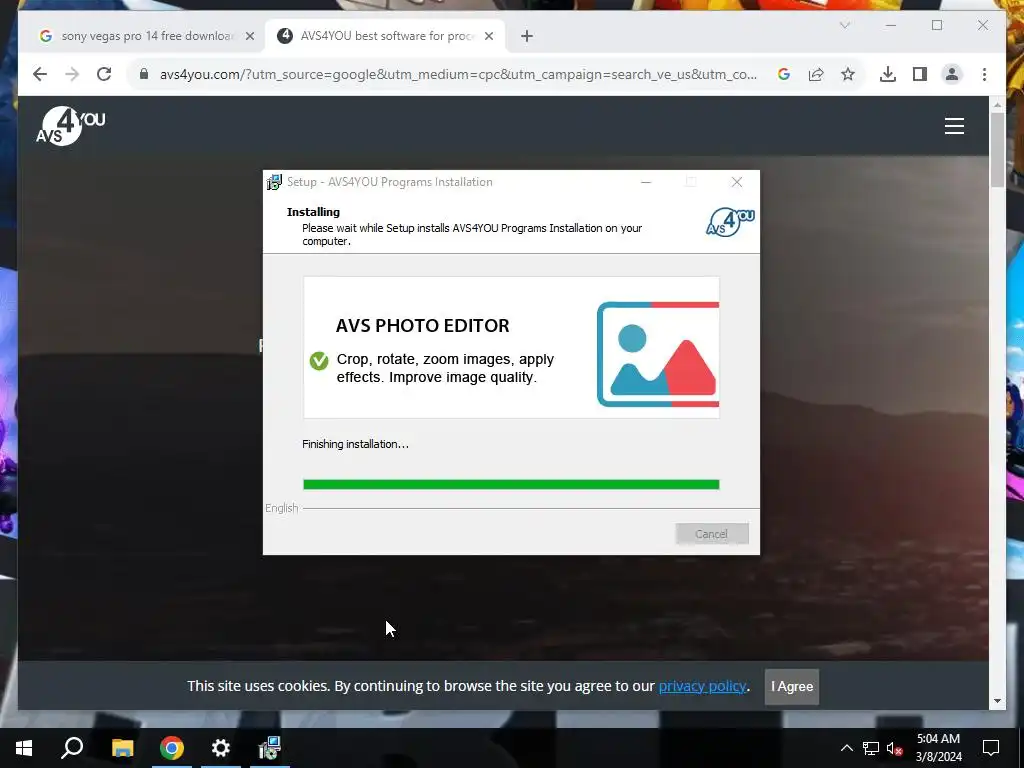Open the Windows Start menu
Image resolution: width=1024 pixels, height=768 pixels.
[x=24, y=748]
